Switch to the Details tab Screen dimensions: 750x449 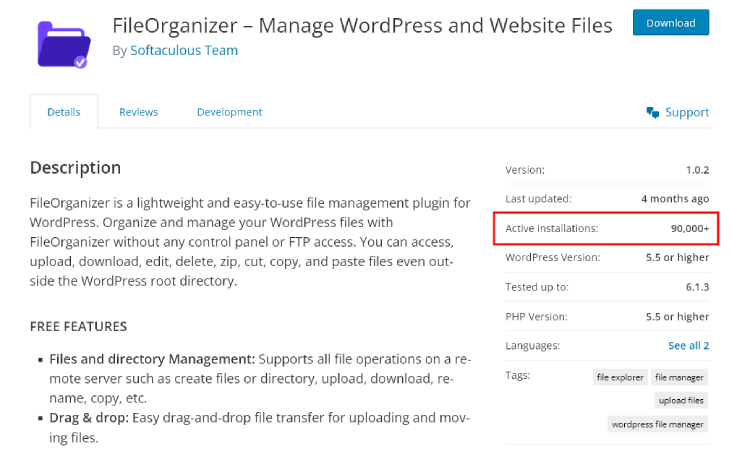pyautogui.click(x=64, y=112)
